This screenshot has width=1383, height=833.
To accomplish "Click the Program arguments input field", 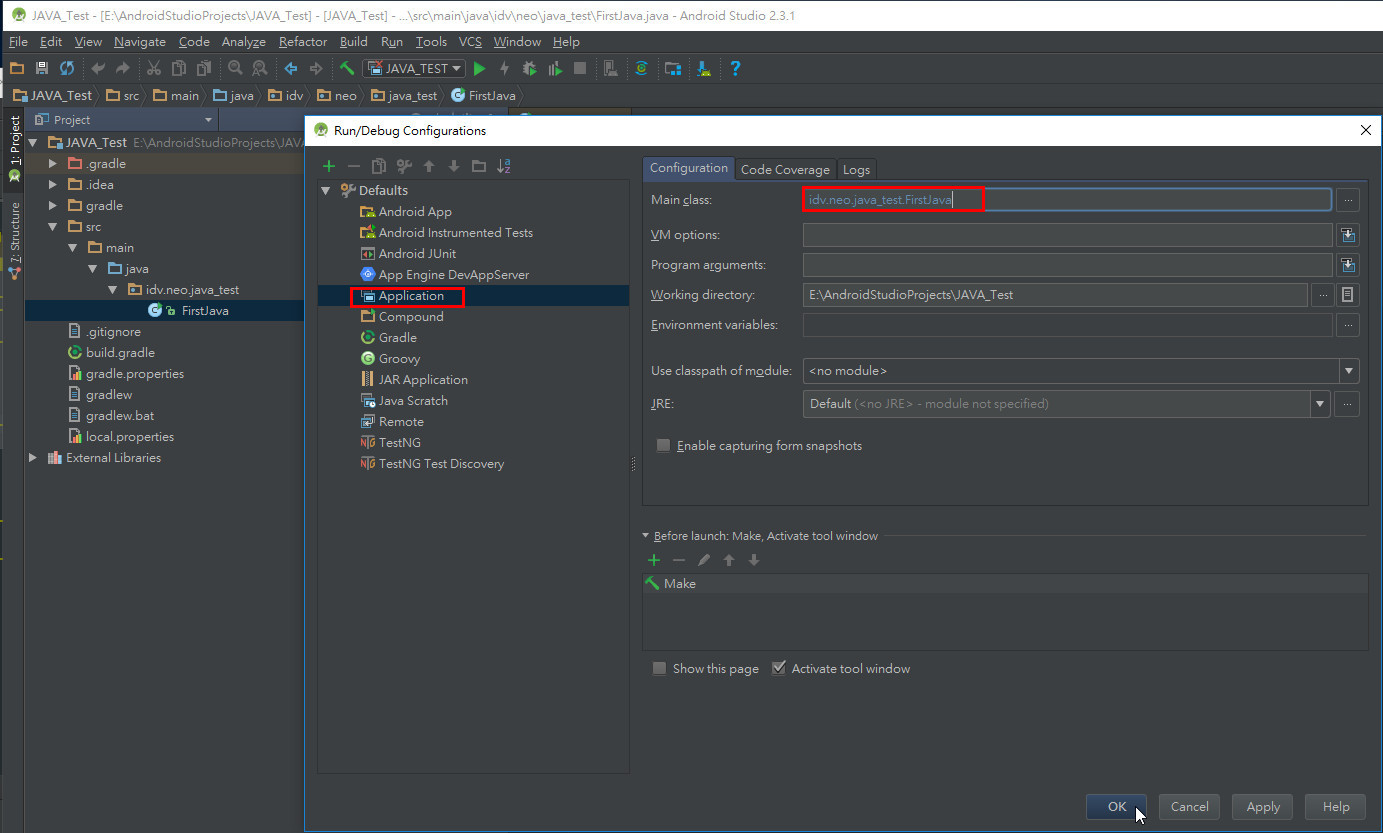I will pos(1067,265).
